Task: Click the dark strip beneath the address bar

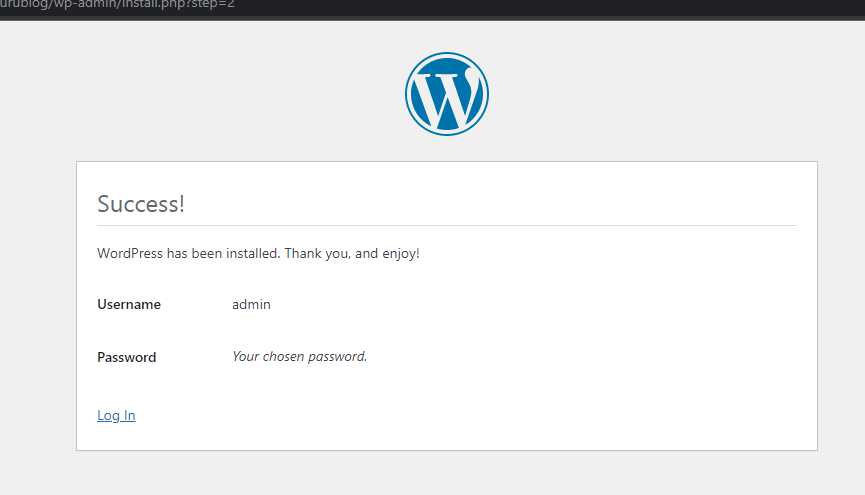Action: (432, 18)
